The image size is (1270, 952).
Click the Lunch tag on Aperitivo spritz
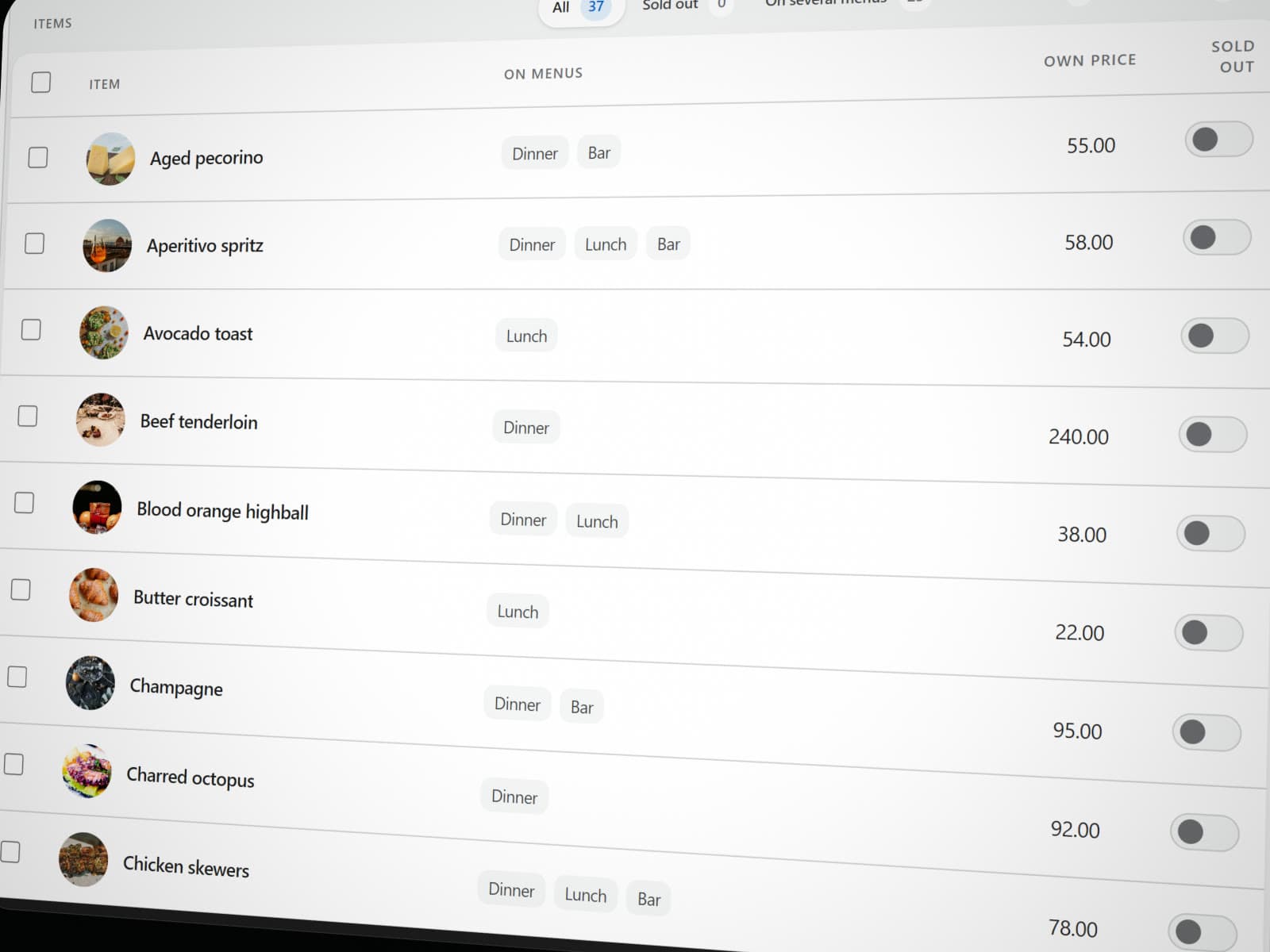[606, 244]
